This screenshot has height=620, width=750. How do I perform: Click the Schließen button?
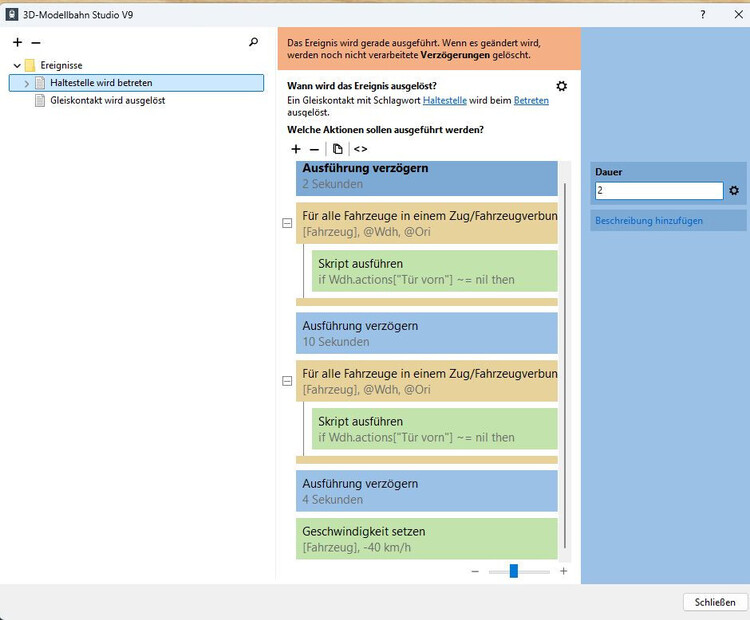click(x=715, y=602)
